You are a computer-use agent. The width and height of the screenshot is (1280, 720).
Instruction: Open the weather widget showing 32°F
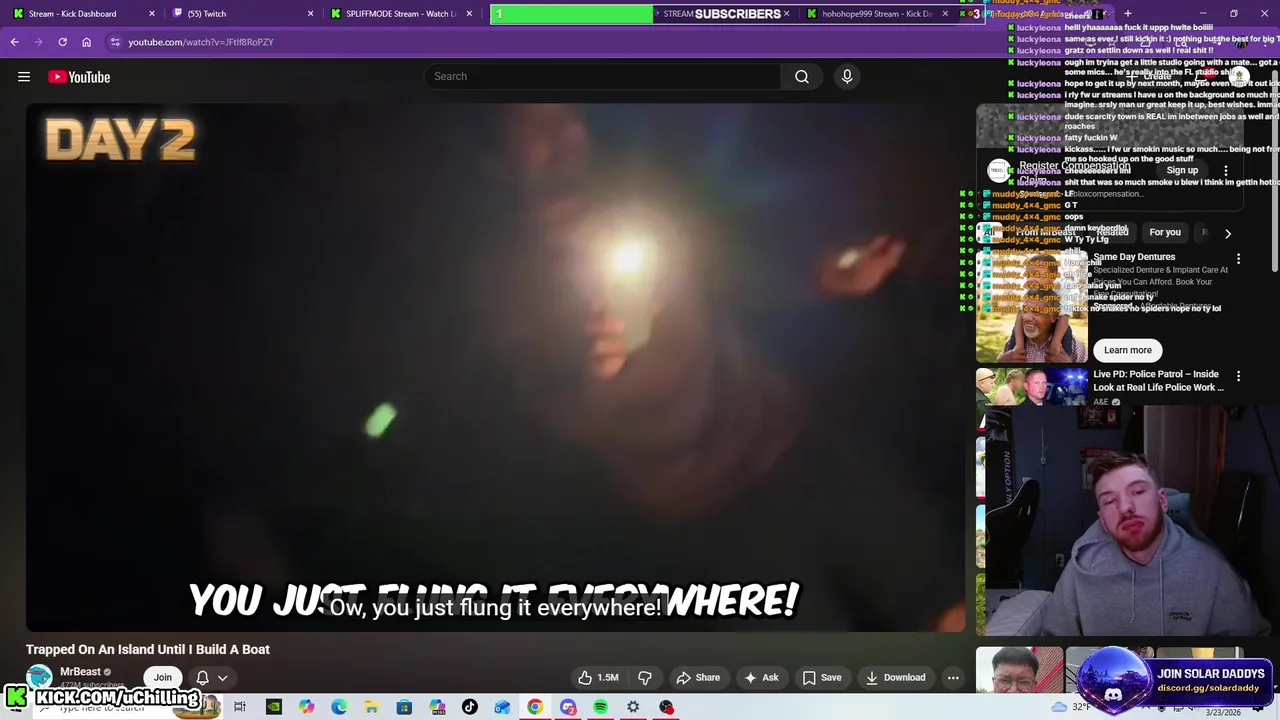click(1072, 707)
